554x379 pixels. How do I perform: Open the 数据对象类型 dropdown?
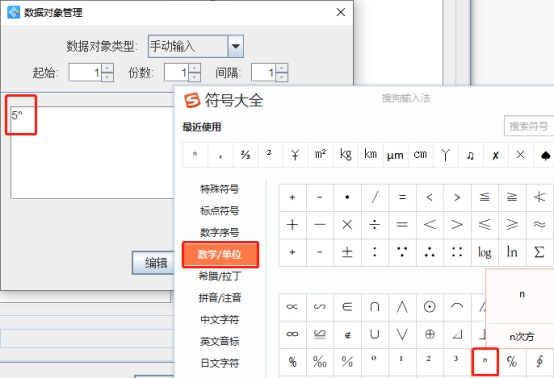(236, 46)
